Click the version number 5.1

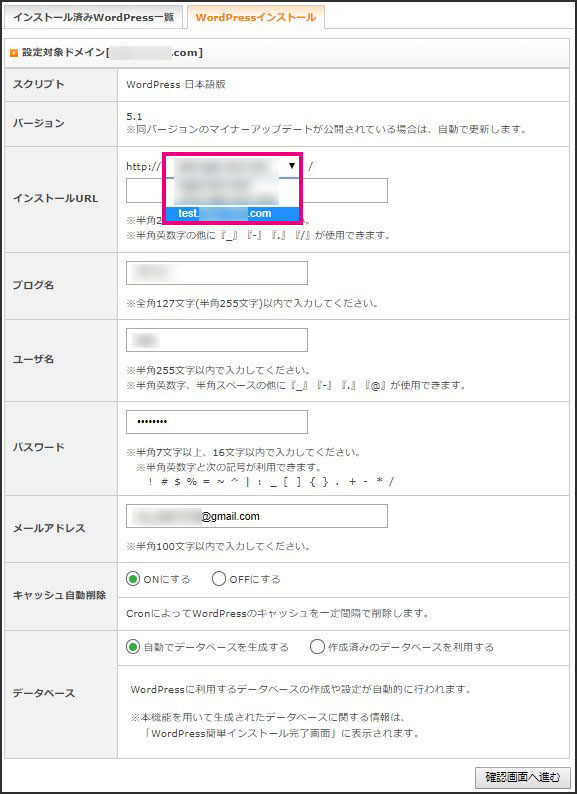pyautogui.click(x=134, y=116)
